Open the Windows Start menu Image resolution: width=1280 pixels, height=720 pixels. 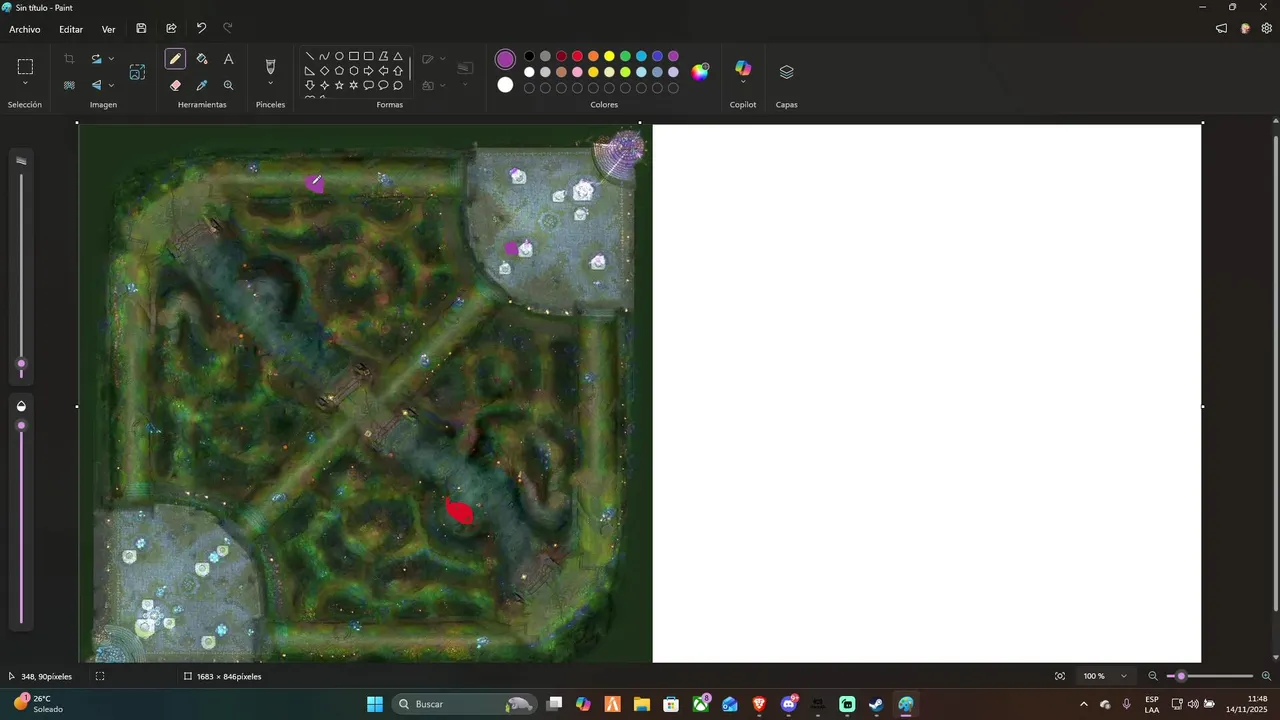pyautogui.click(x=375, y=704)
